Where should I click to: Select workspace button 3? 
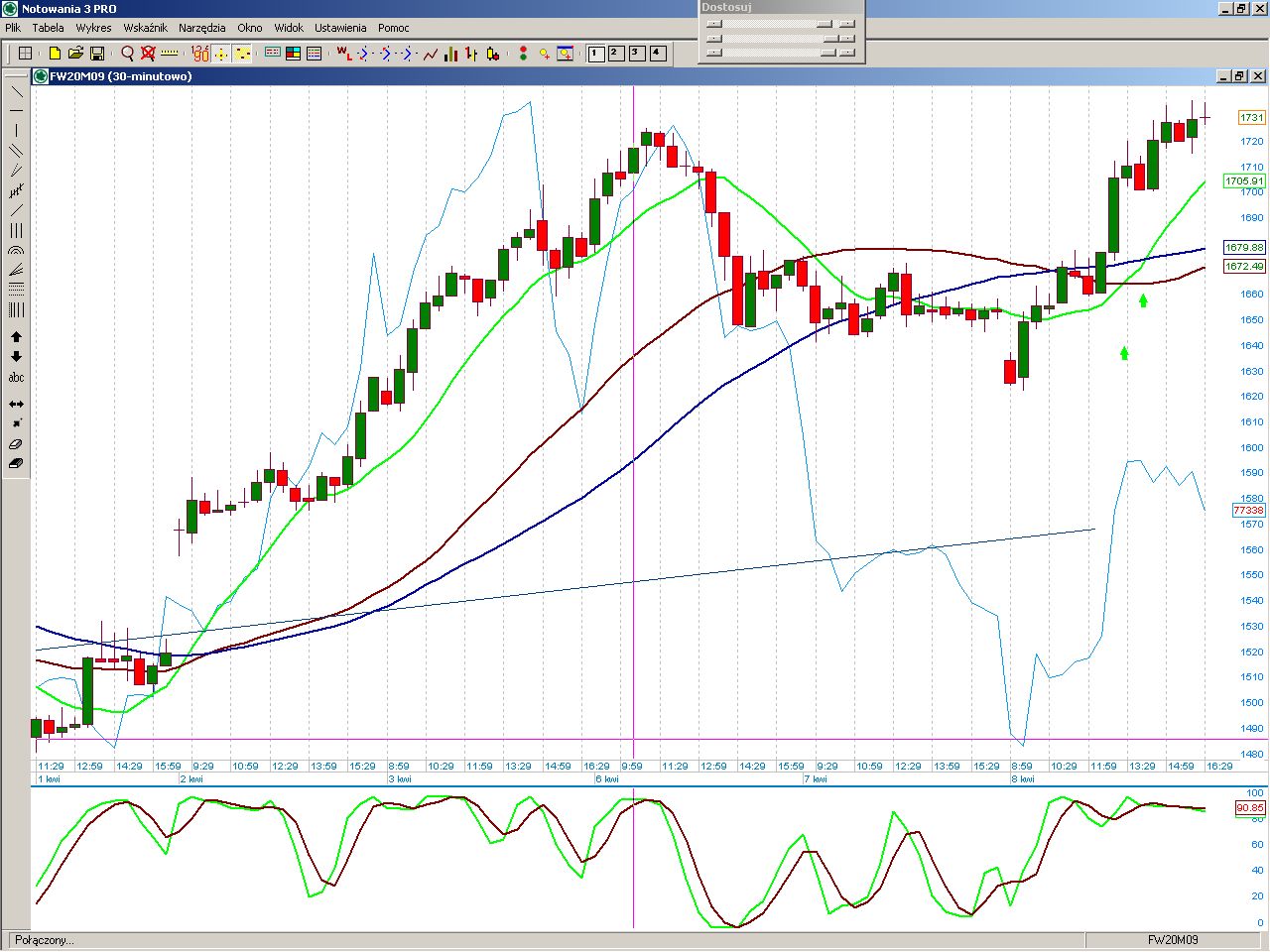(637, 54)
